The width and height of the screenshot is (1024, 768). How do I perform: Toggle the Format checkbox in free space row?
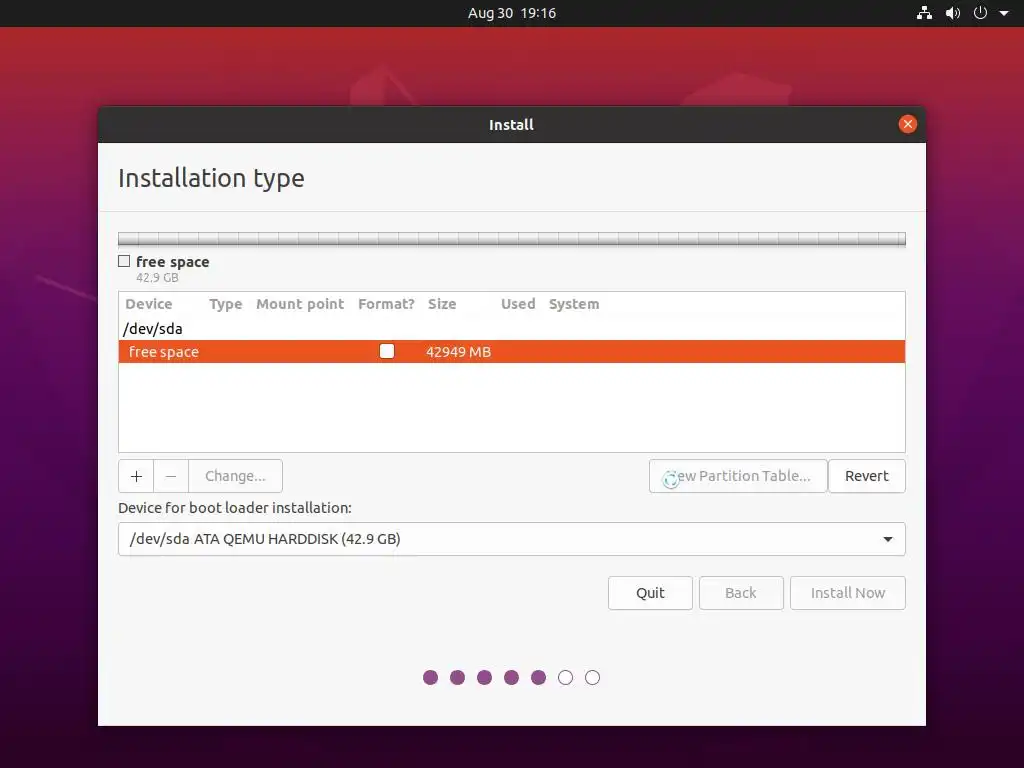point(387,351)
